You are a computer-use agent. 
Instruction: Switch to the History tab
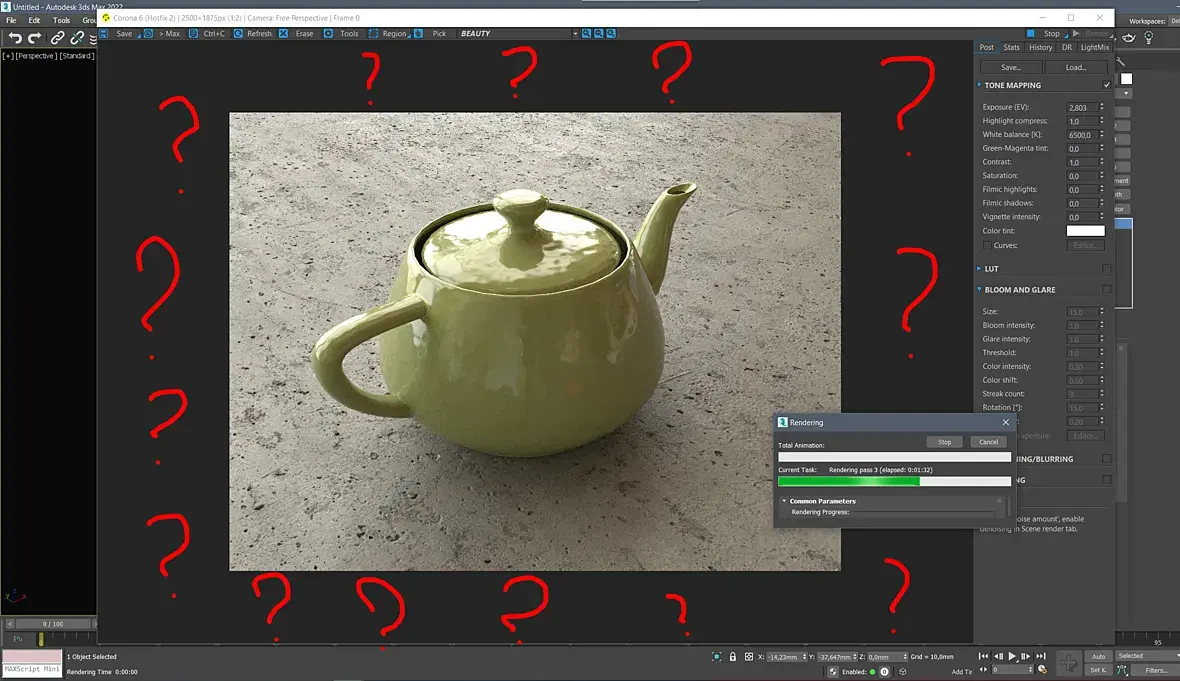[x=1040, y=47]
